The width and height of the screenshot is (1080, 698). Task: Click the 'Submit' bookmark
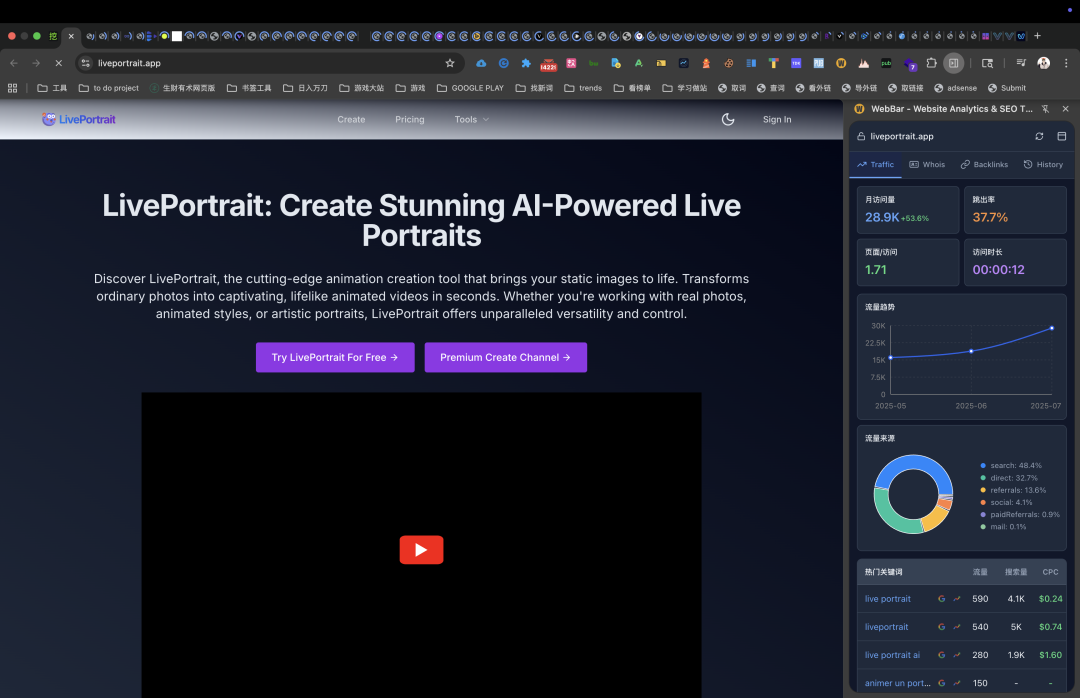[x=1007, y=88]
